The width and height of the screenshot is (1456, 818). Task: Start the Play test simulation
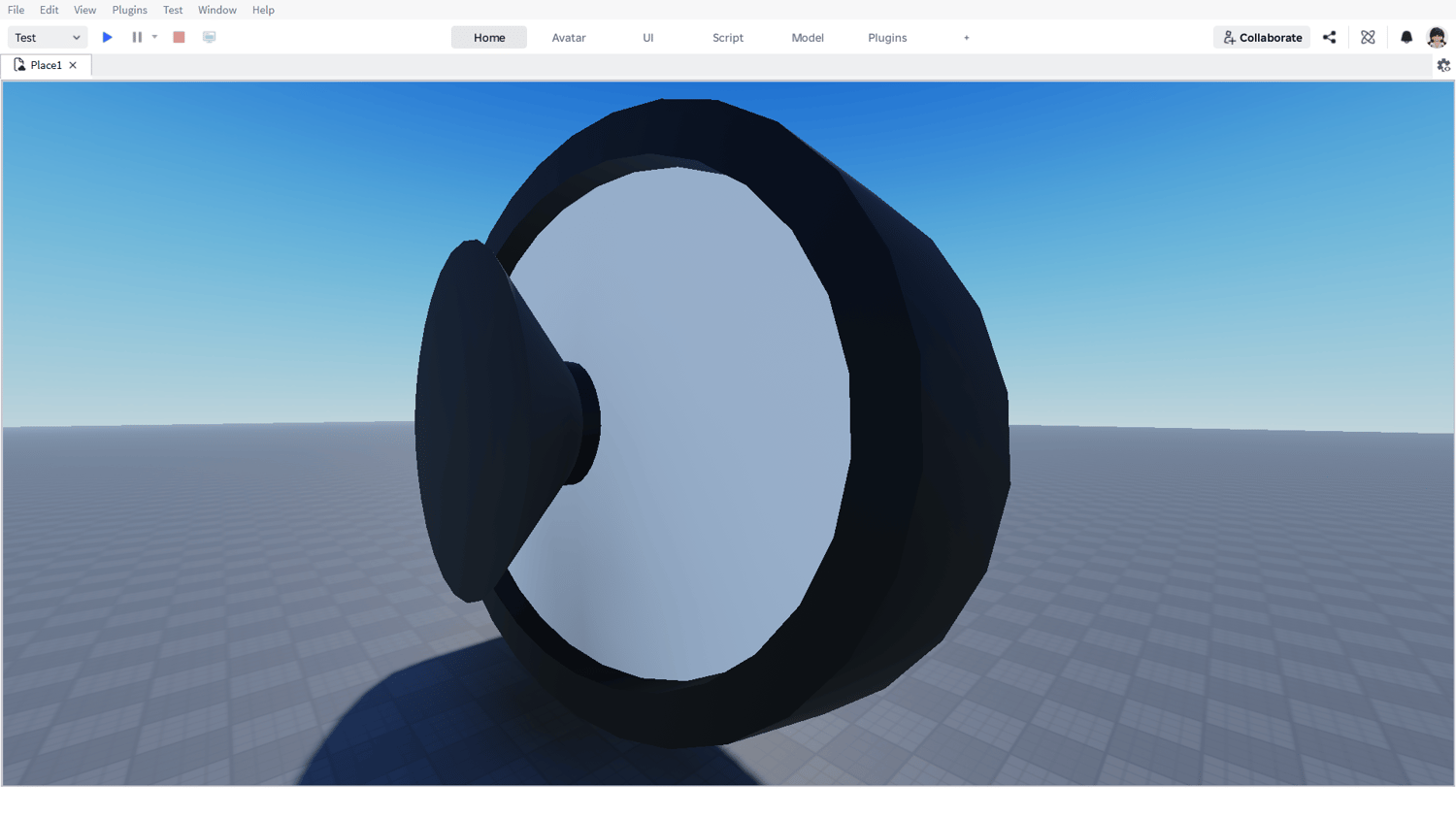(108, 37)
